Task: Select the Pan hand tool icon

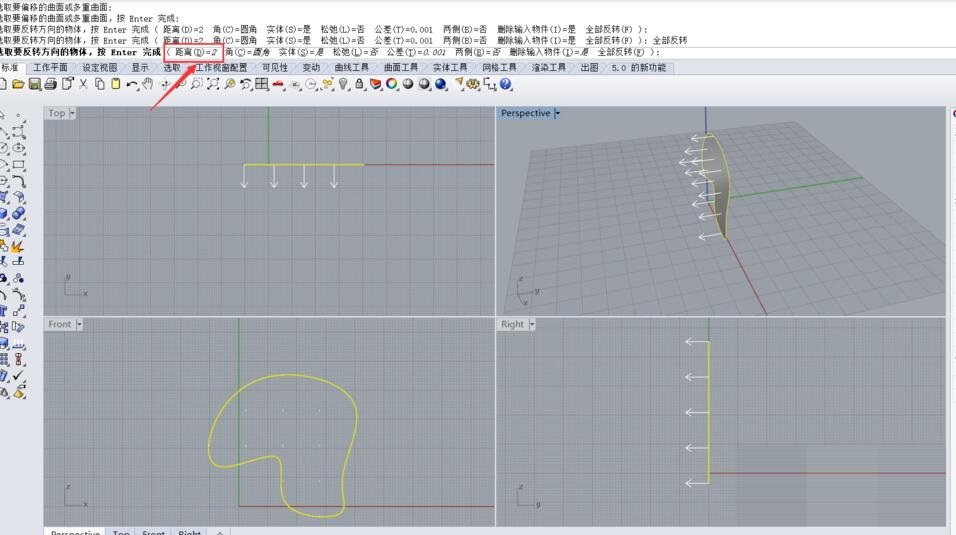Action: [x=147, y=85]
